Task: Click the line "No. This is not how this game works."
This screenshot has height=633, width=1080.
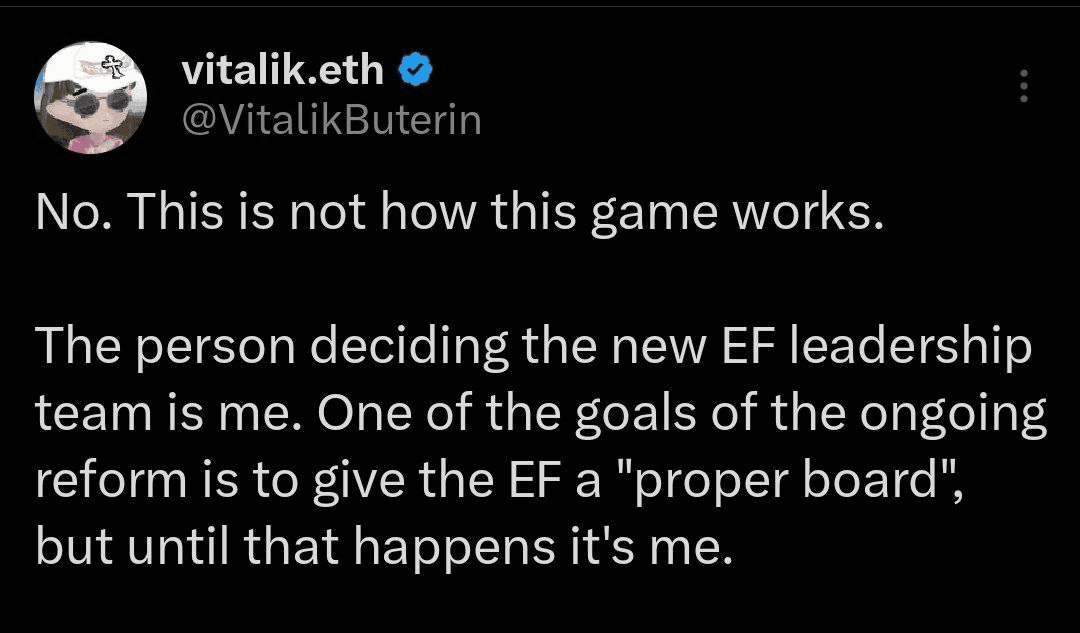Action: (x=459, y=213)
